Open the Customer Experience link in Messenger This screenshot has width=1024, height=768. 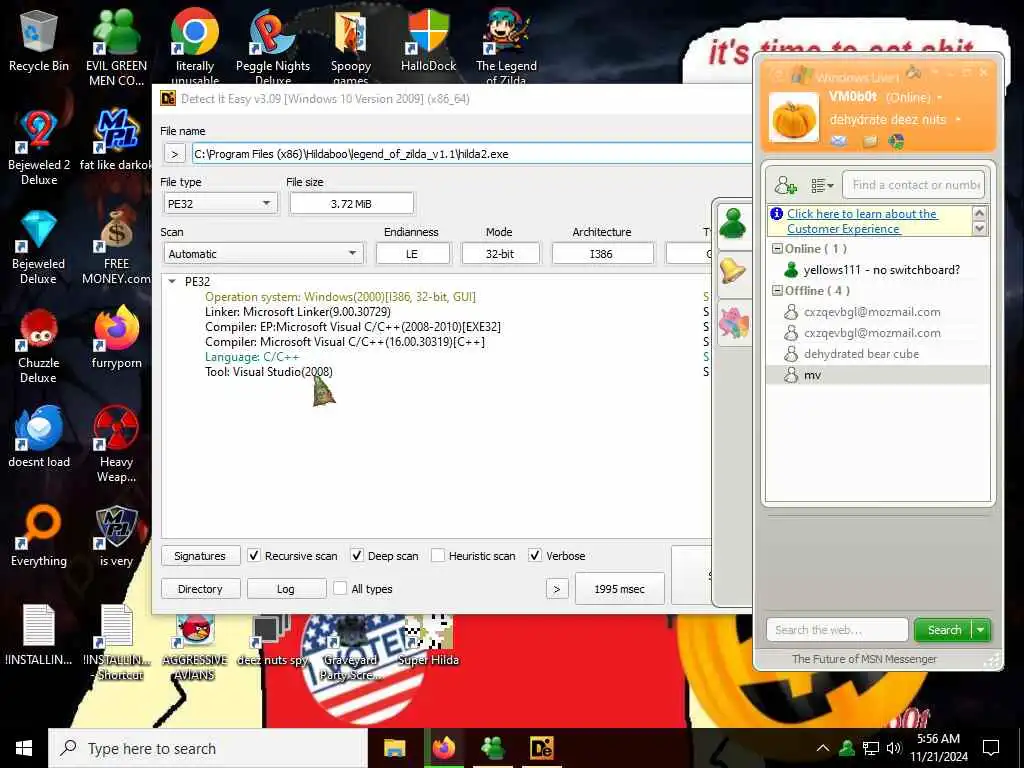[x=862, y=221]
